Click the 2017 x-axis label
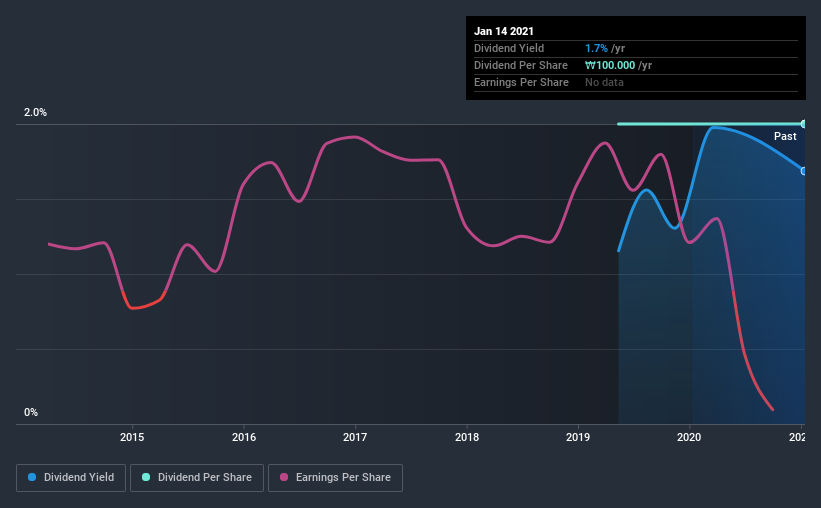This screenshot has height=508, width=821. tap(355, 437)
